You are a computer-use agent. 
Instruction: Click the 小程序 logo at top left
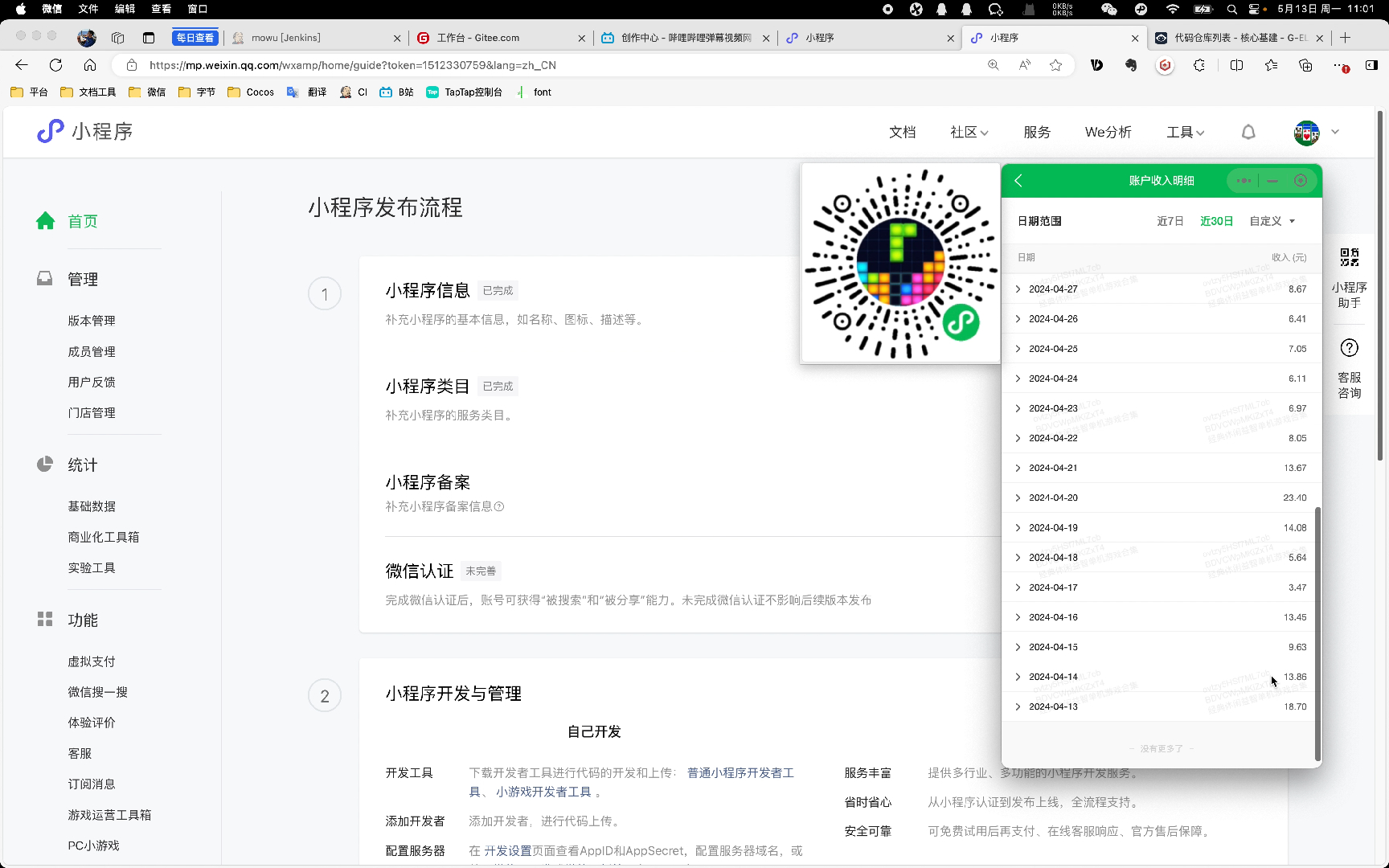[85, 131]
